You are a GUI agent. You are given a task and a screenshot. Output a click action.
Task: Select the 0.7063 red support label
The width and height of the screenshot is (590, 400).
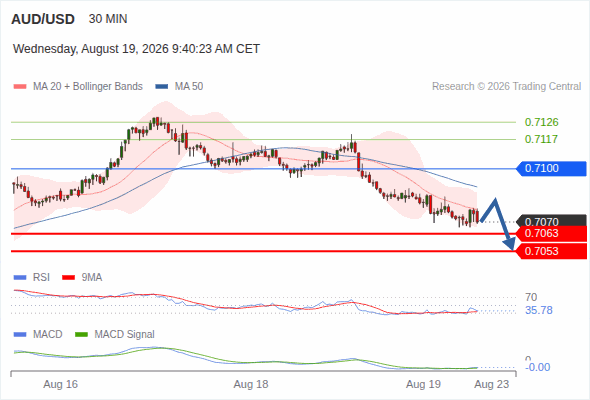(551, 234)
